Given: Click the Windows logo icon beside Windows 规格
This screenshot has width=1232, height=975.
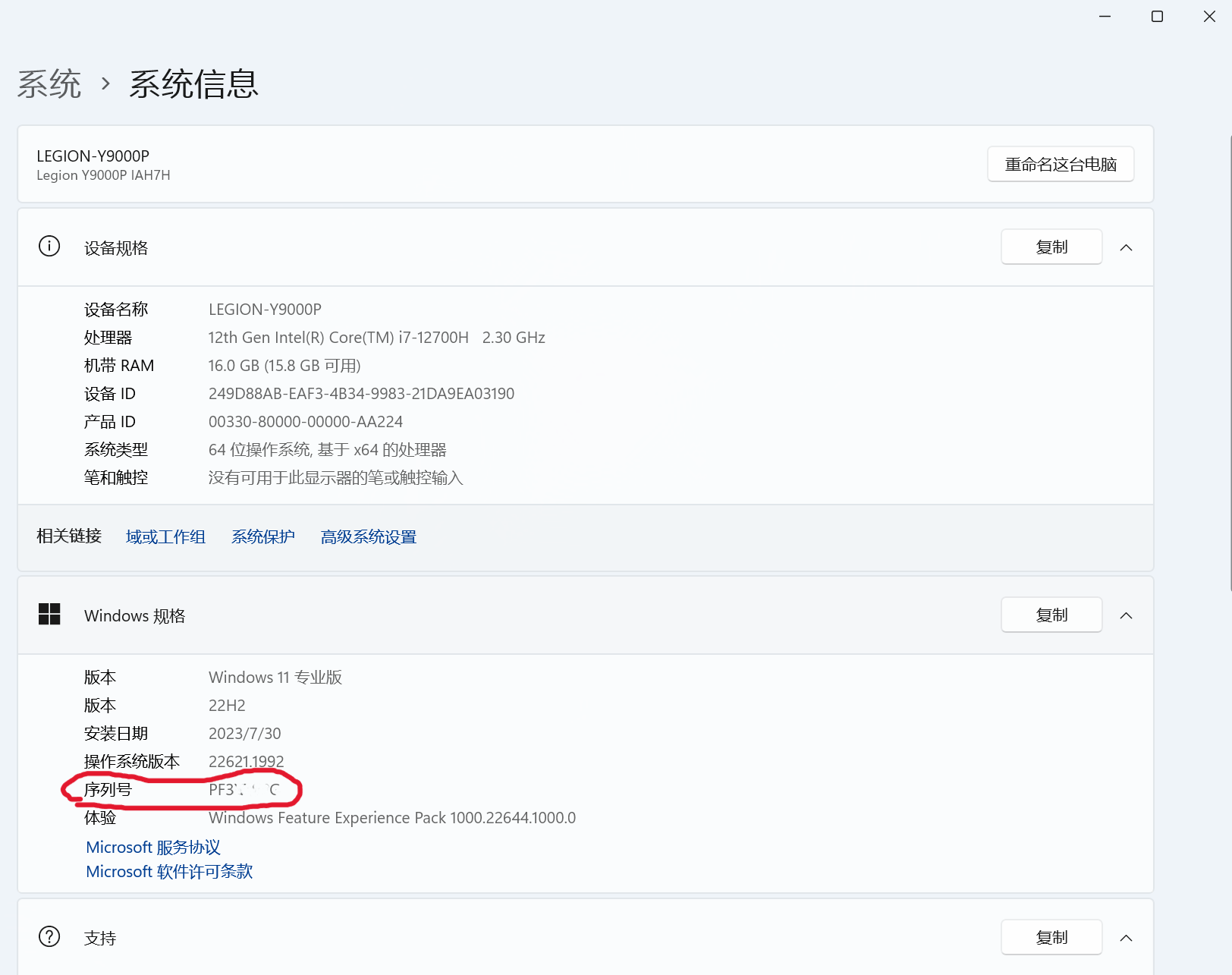Looking at the screenshot, I should [x=49, y=615].
